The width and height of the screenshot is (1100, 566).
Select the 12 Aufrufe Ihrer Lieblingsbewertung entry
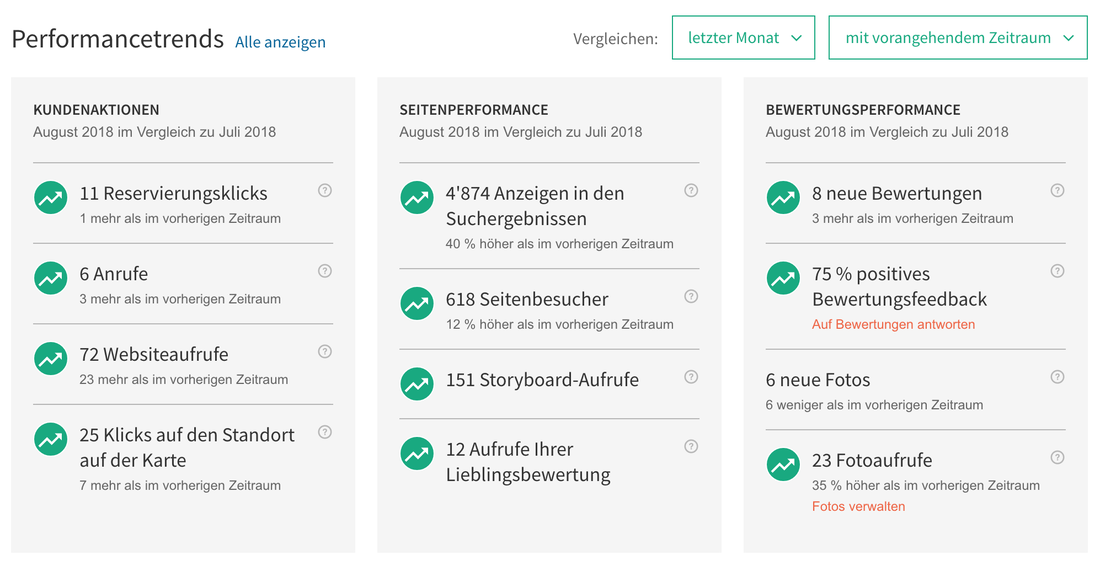click(549, 461)
